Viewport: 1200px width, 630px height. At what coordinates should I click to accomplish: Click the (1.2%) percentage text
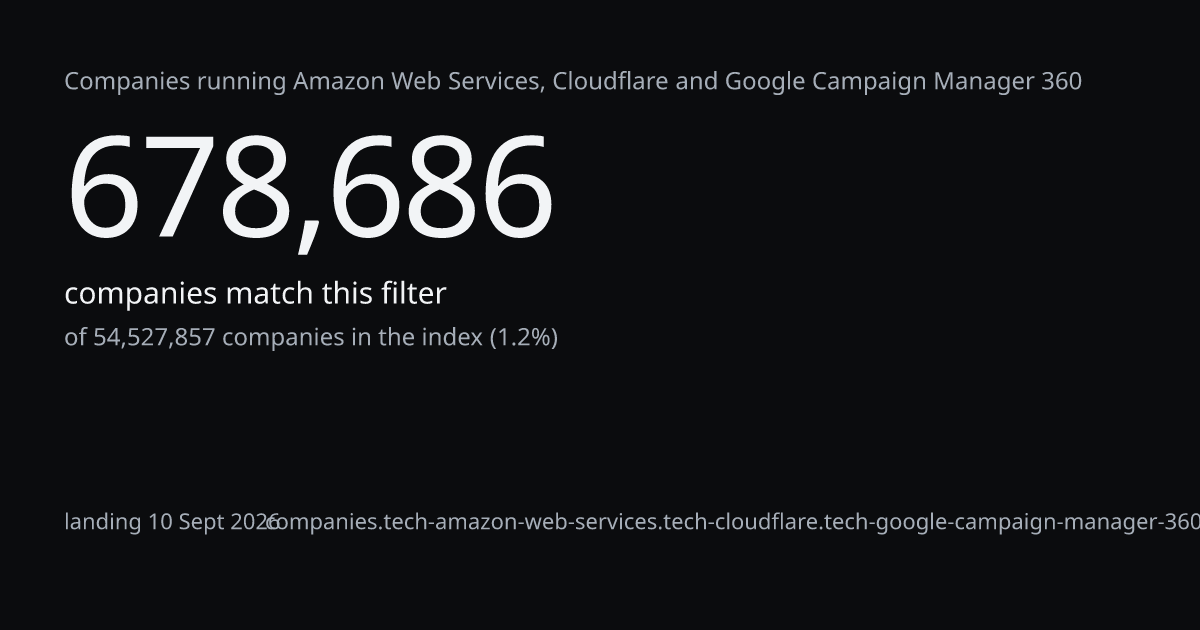(x=523, y=338)
